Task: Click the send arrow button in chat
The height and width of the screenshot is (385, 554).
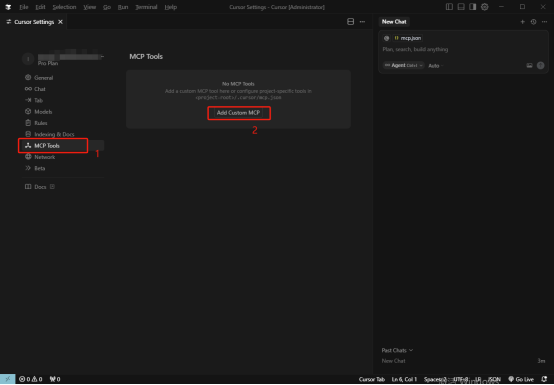Action: point(541,66)
